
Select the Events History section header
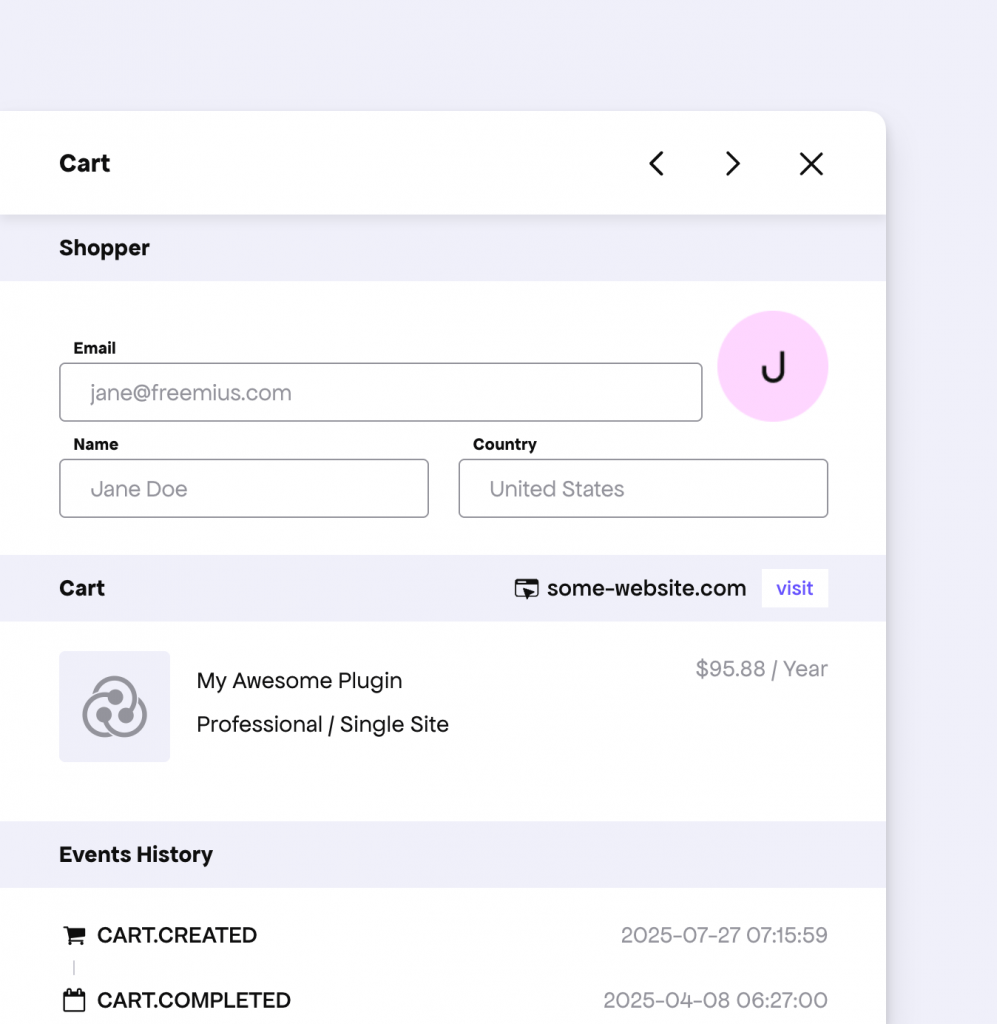click(136, 855)
